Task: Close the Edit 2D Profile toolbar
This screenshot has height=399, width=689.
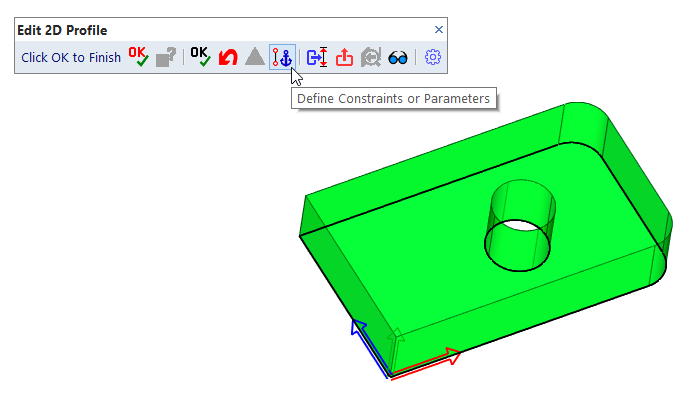Action: tap(439, 29)
